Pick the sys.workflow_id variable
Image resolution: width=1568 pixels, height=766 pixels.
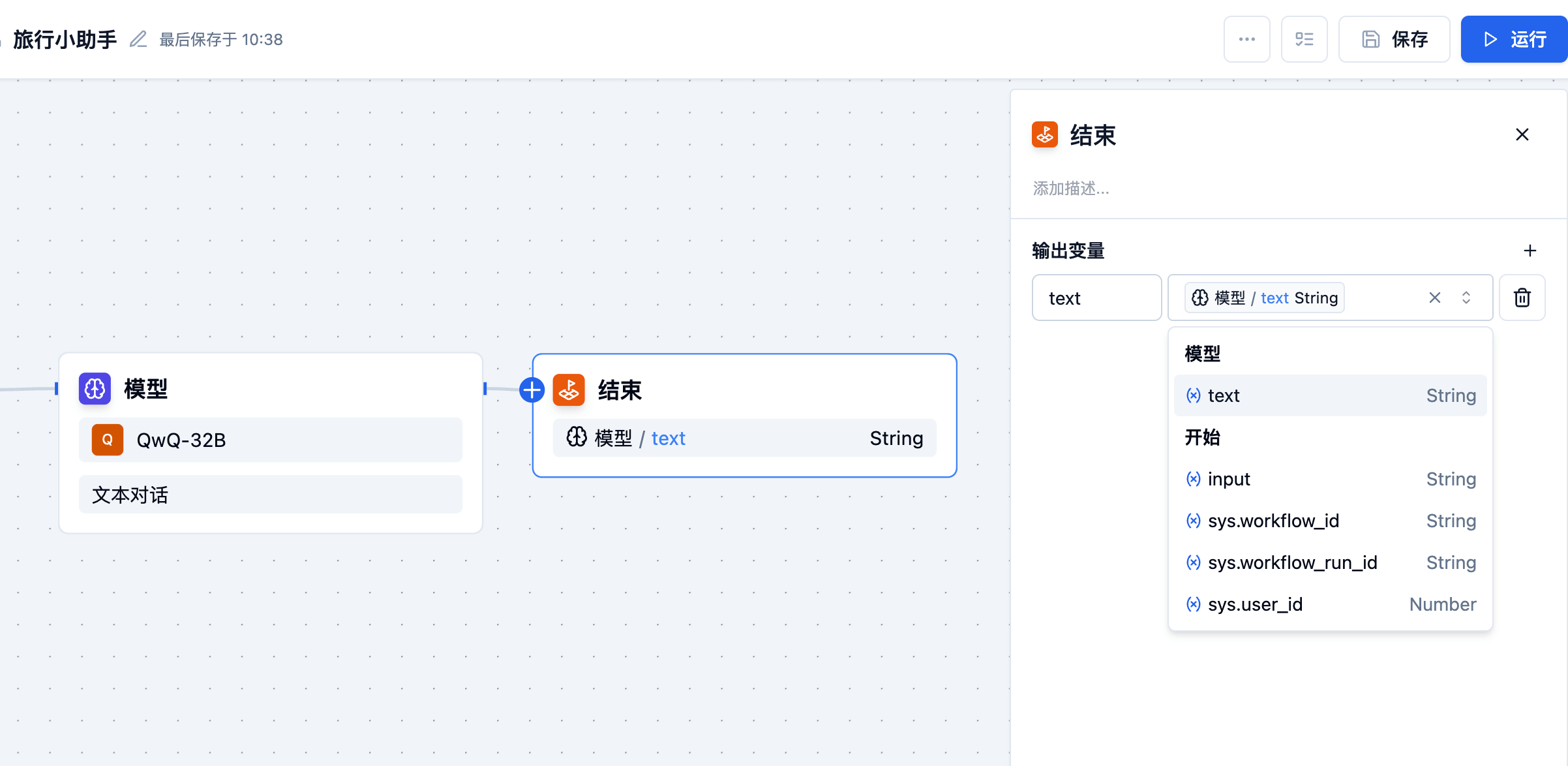[x=1329, y=521]
